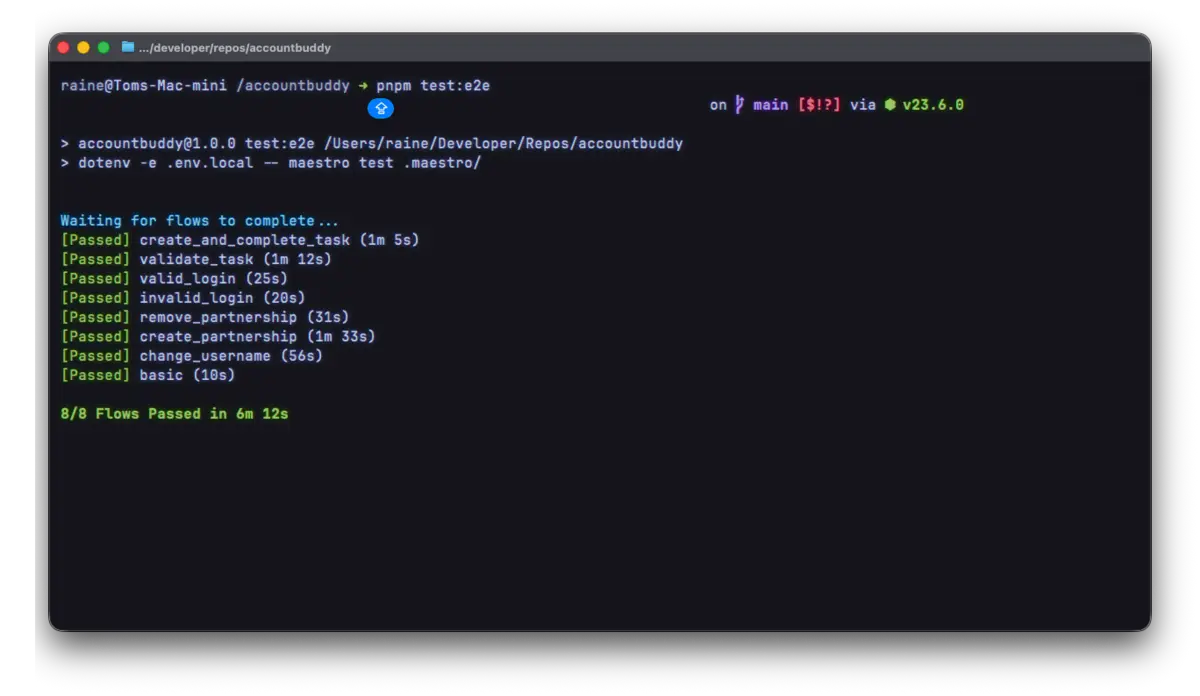Click the line starting accountbuddy@1.0.0 test:e2e
1200x696 pixels.
point(372,144)
